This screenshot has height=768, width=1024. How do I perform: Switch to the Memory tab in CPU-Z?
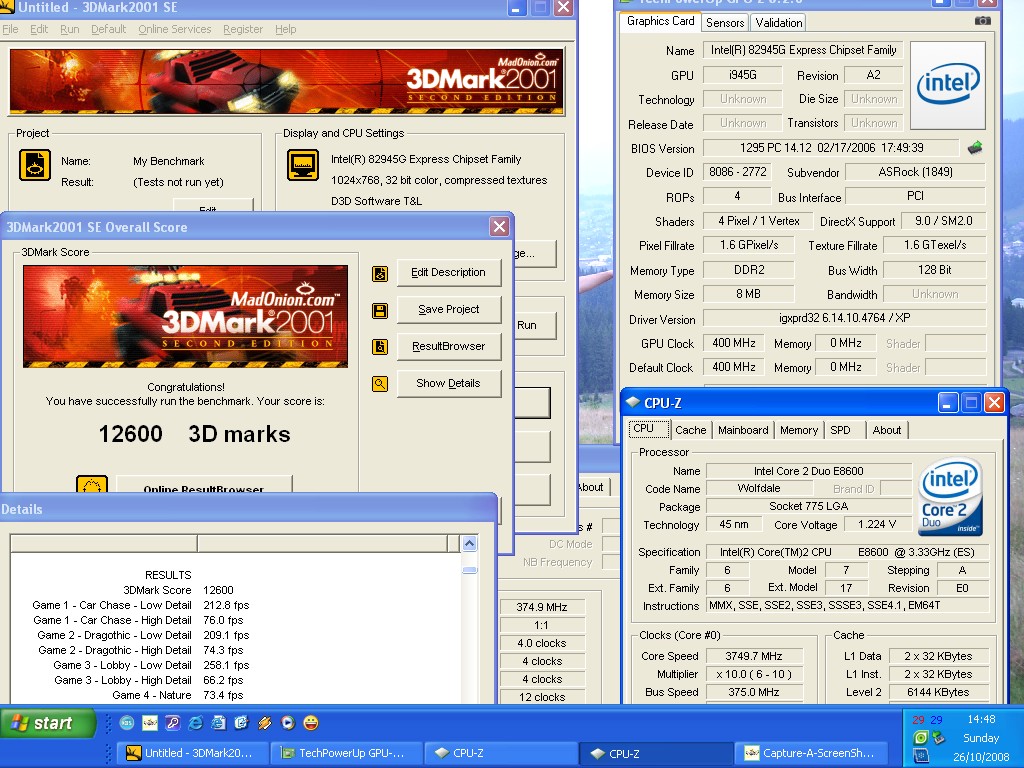(798, 430)
